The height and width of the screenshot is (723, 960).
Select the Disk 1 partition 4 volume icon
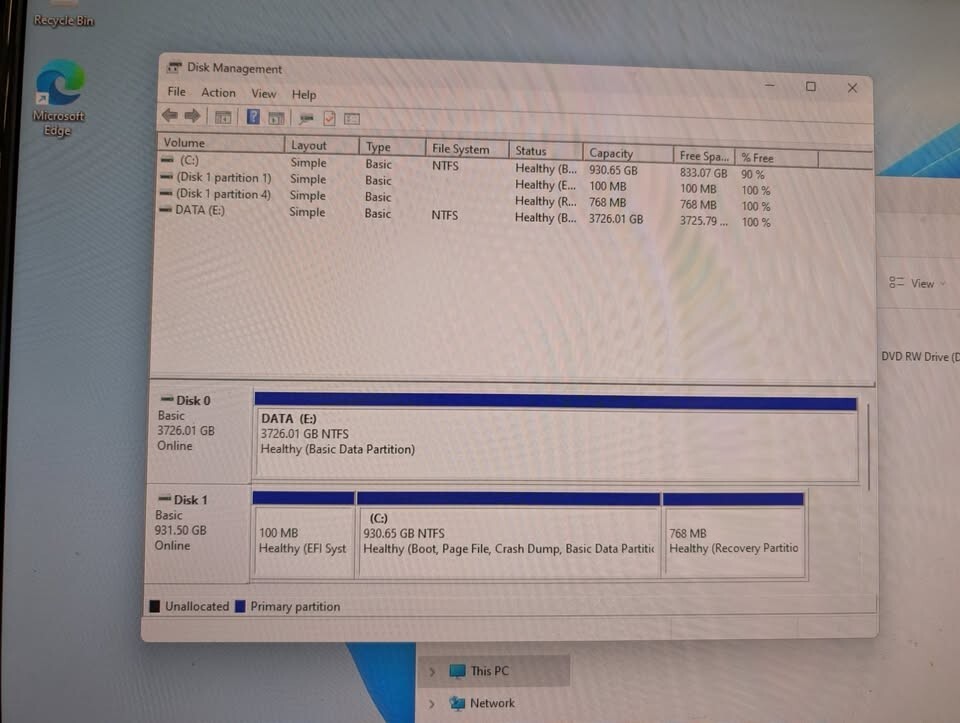coord(165,193)
